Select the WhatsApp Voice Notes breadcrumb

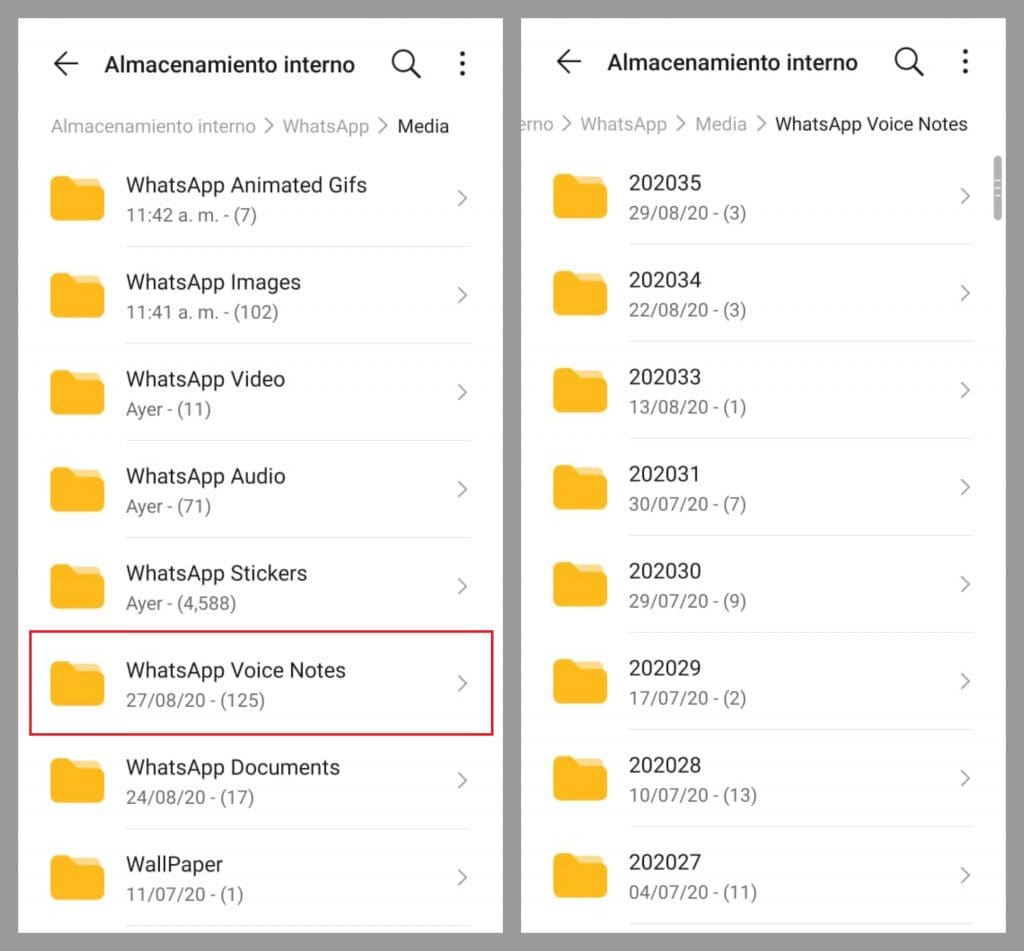871,124
